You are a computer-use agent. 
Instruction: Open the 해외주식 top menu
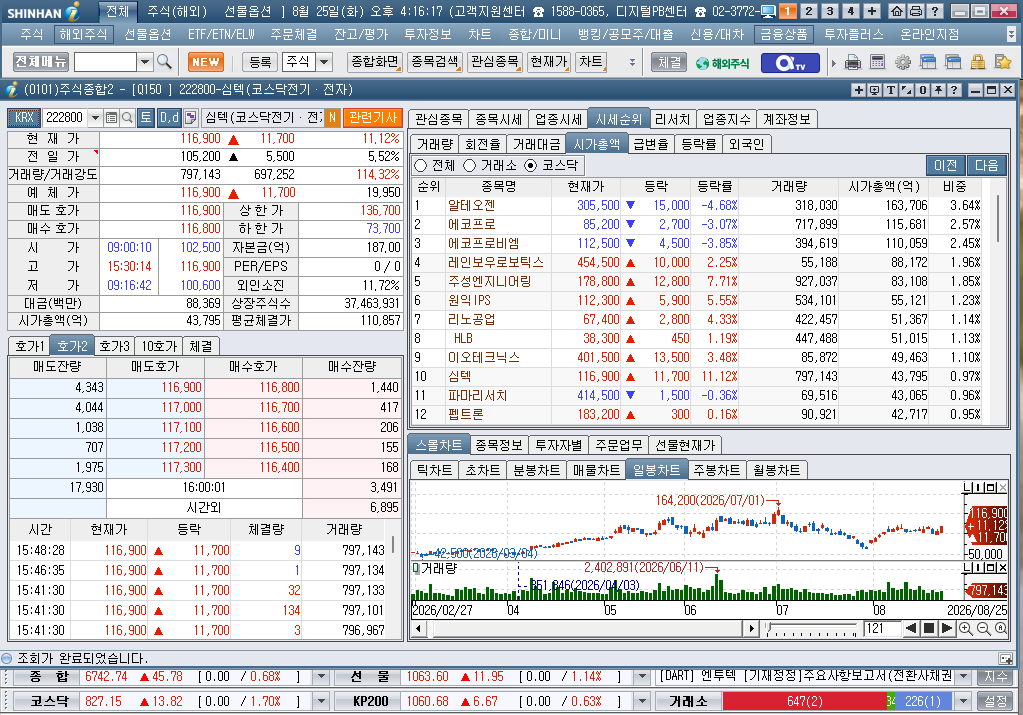point(83,34)
